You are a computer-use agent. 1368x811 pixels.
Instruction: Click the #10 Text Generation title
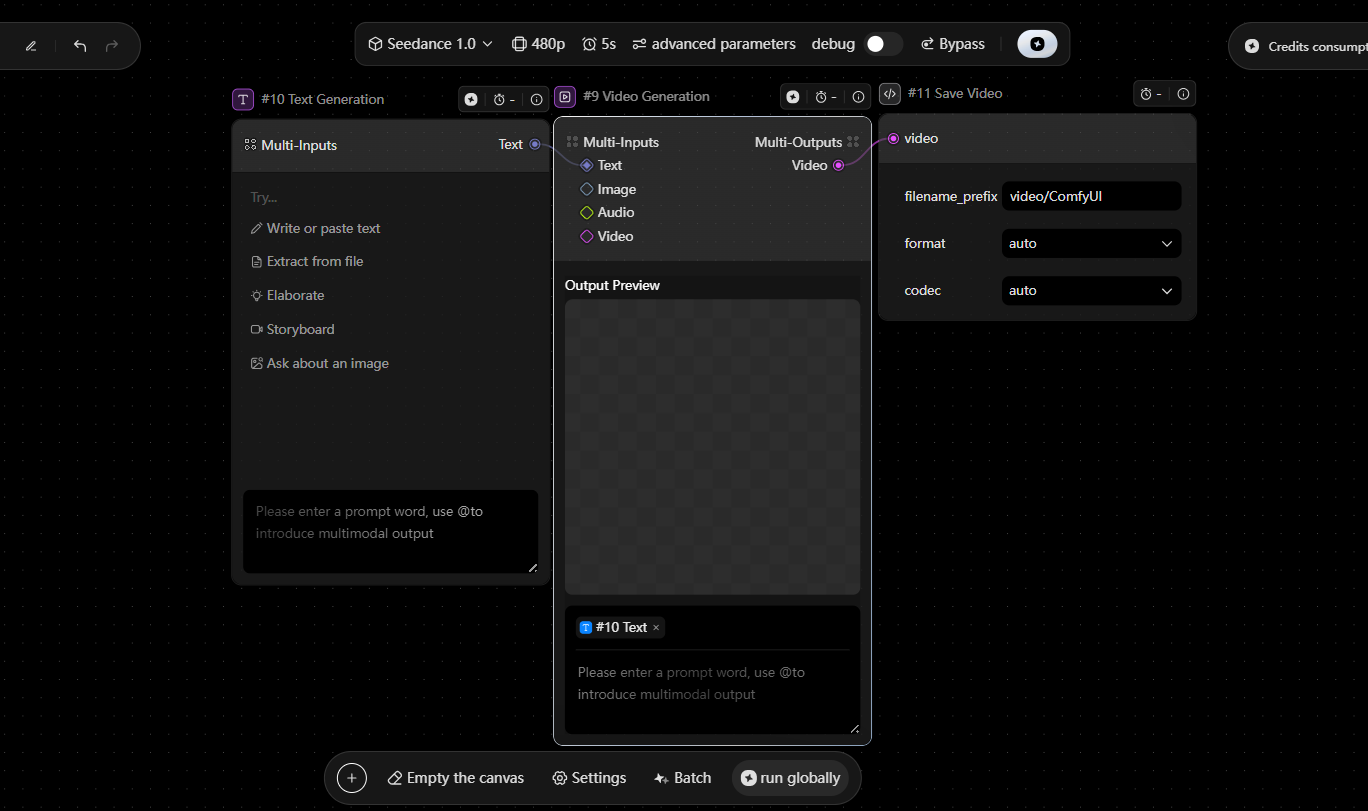[322, 99]
